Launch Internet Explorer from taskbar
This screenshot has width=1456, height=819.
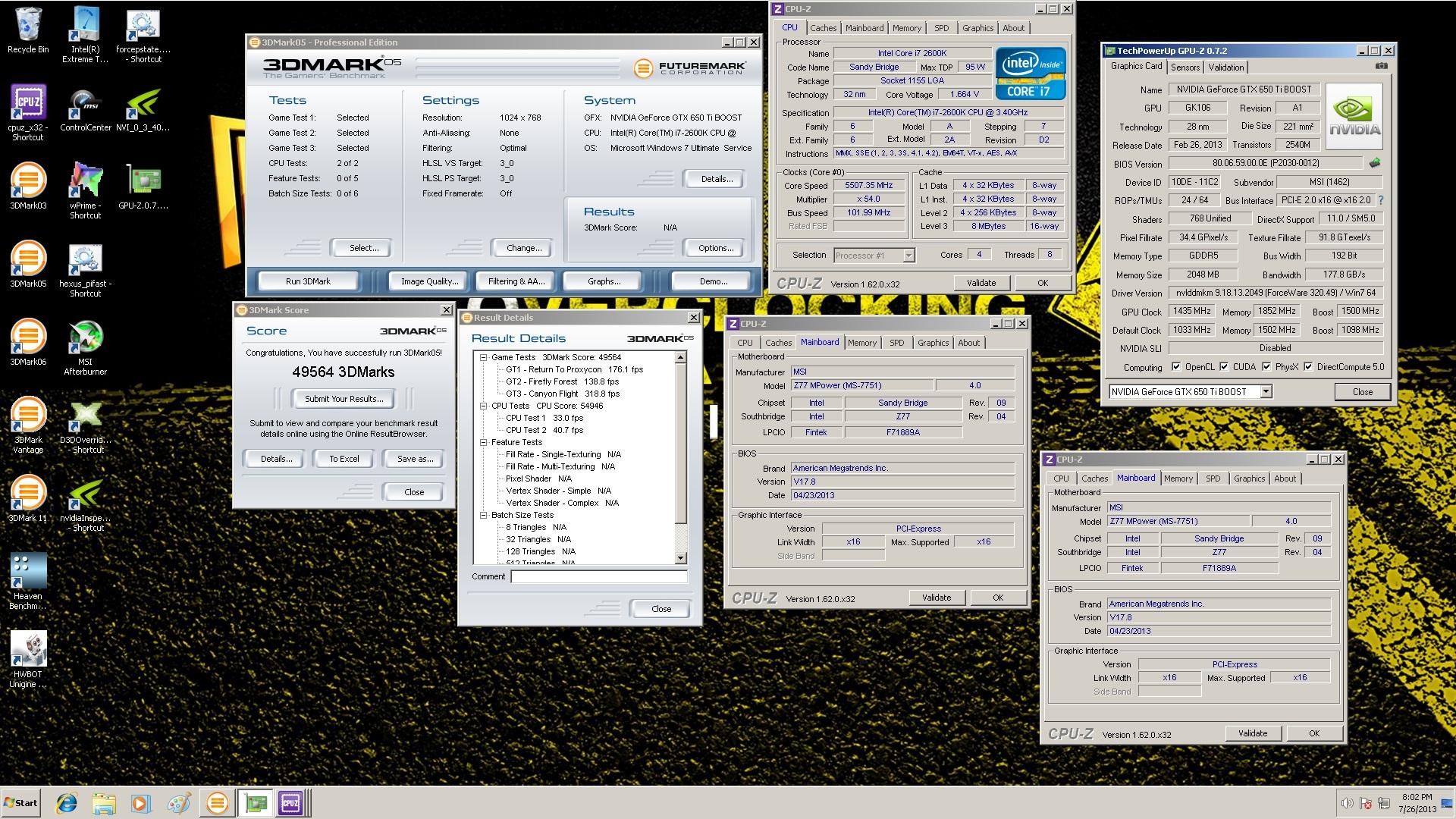click(x=67, y=803)
